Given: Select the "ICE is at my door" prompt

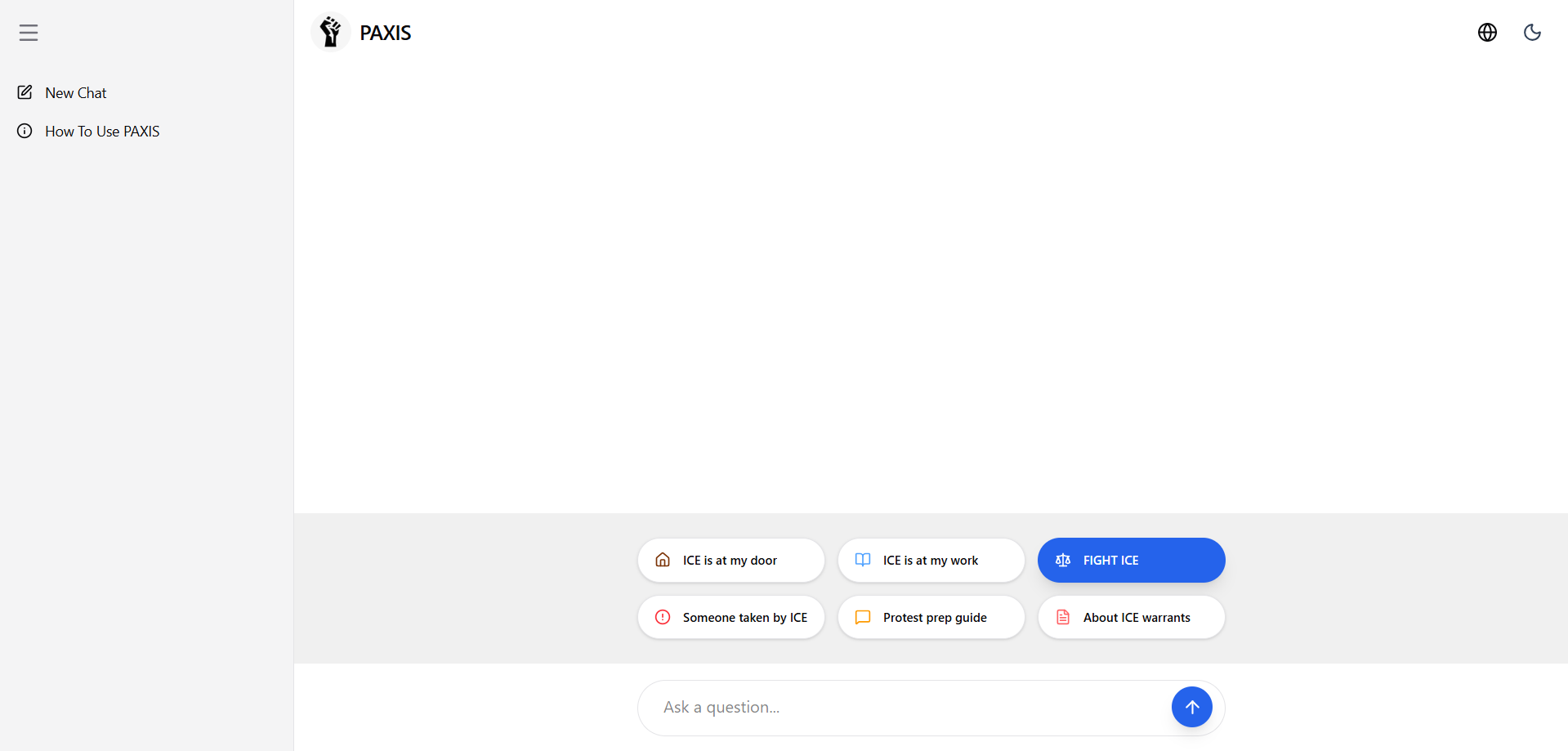Looking at the screenshot, I should pyautogui.click(x=730, y=561).
